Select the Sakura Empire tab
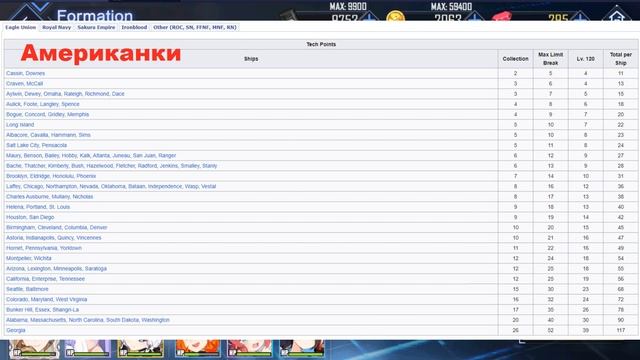The height and width of the screenshot is (360, 640). pyautogui.click(x=96, y=27)
